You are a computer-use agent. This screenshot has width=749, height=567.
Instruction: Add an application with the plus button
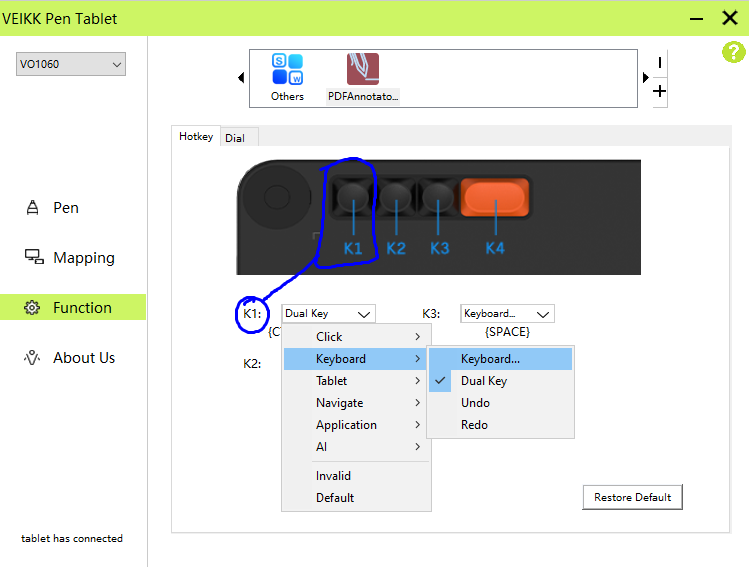pyautogui.click(x=659, y=91)
